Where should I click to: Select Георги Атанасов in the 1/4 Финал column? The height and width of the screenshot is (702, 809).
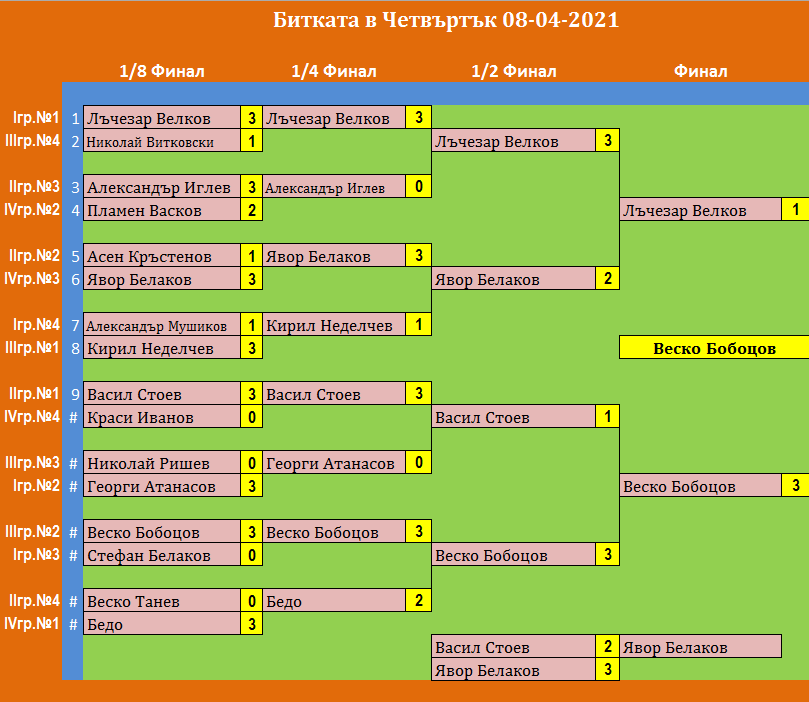(x=334, y=463)
